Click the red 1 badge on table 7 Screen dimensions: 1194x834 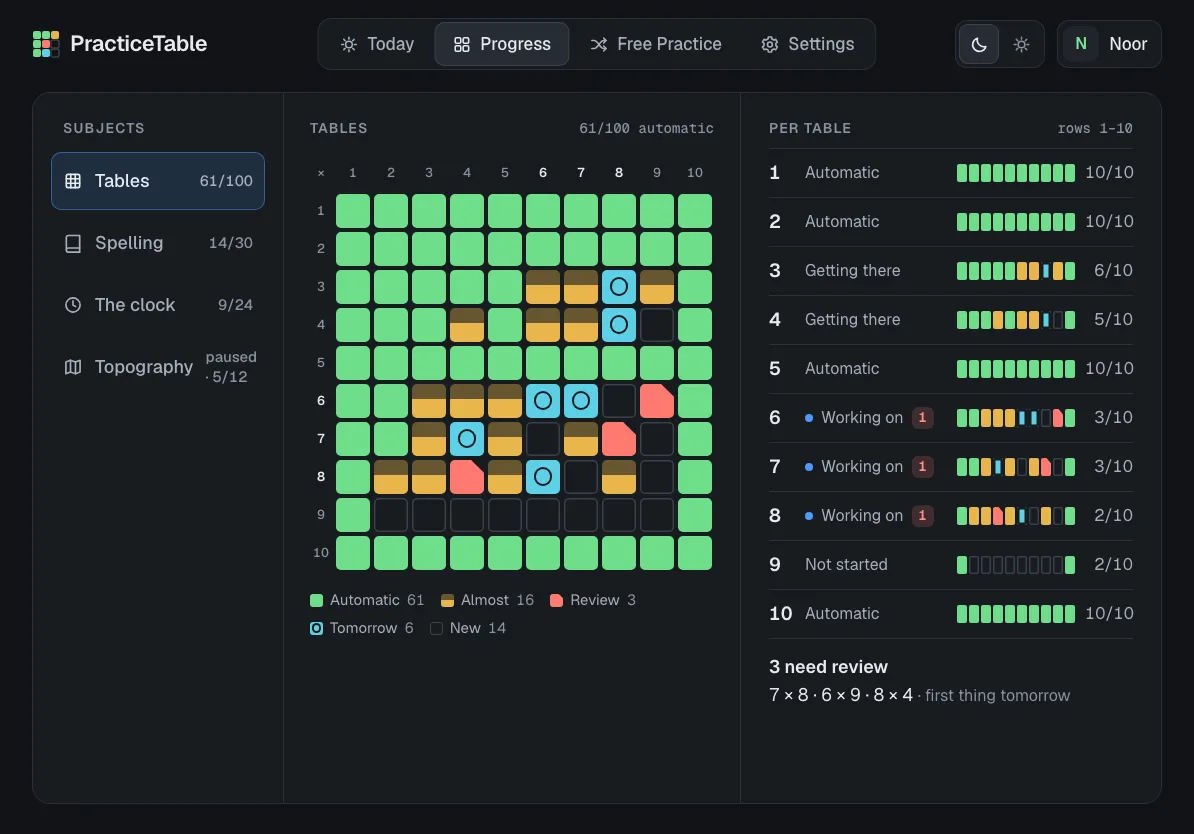[x=922, y=466]
